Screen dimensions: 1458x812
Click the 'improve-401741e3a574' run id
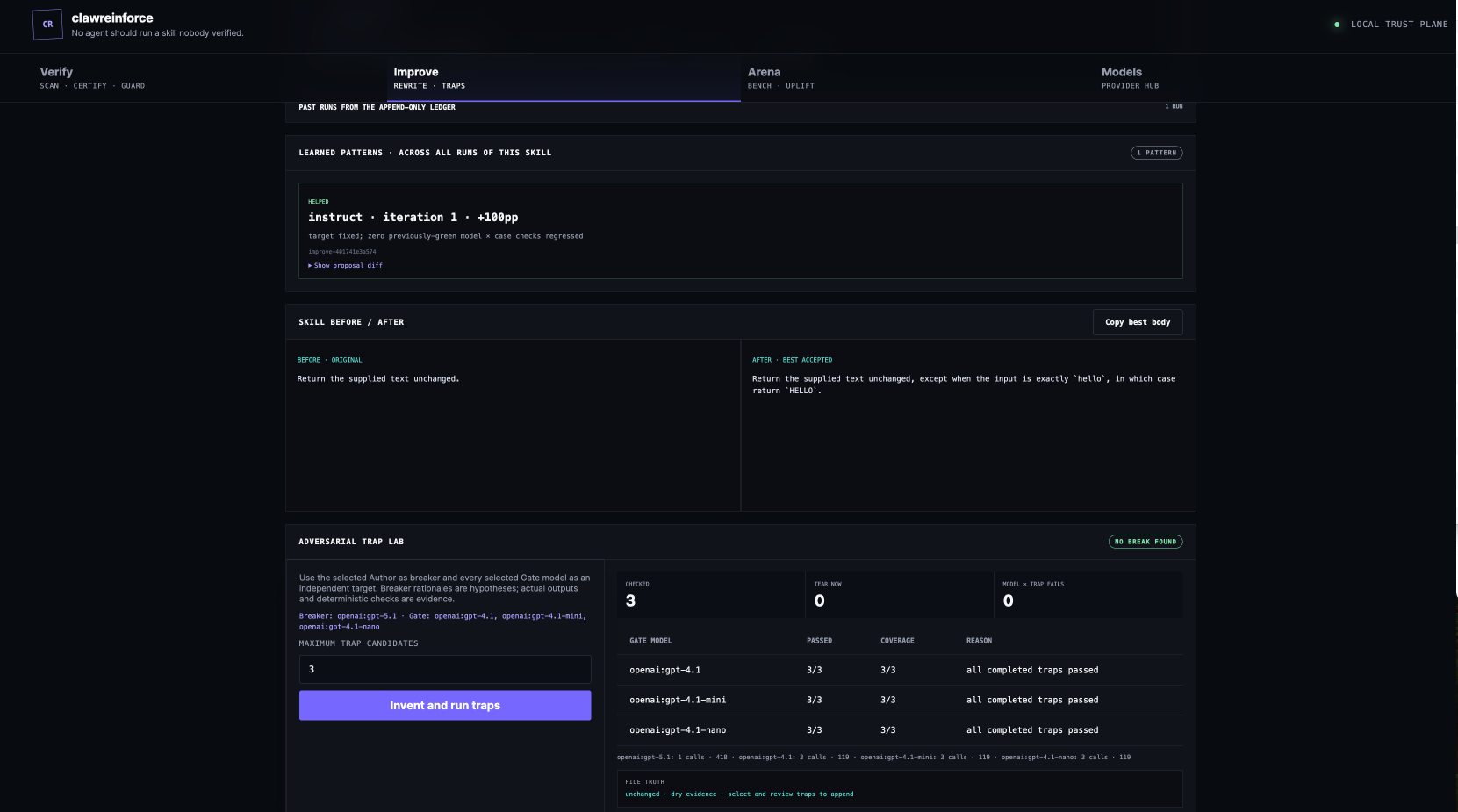tap(342, 252)
